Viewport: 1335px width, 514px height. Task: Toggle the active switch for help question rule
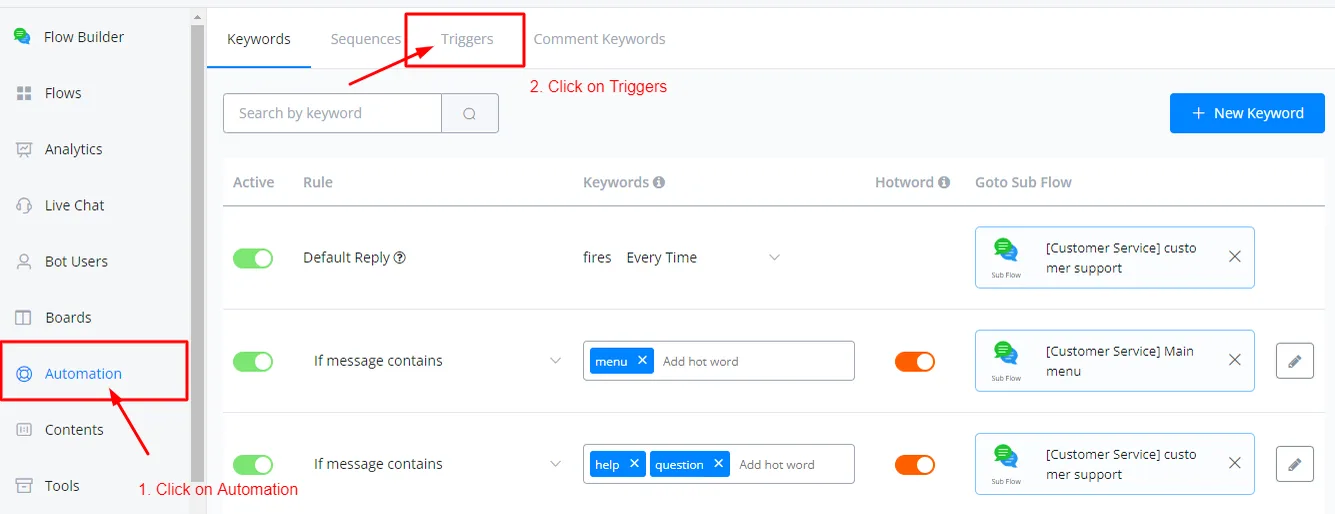pos(253,464)
